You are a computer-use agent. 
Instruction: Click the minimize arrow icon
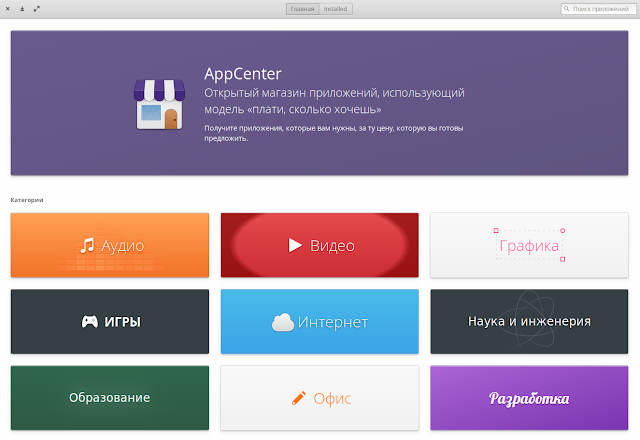point(22,9)
